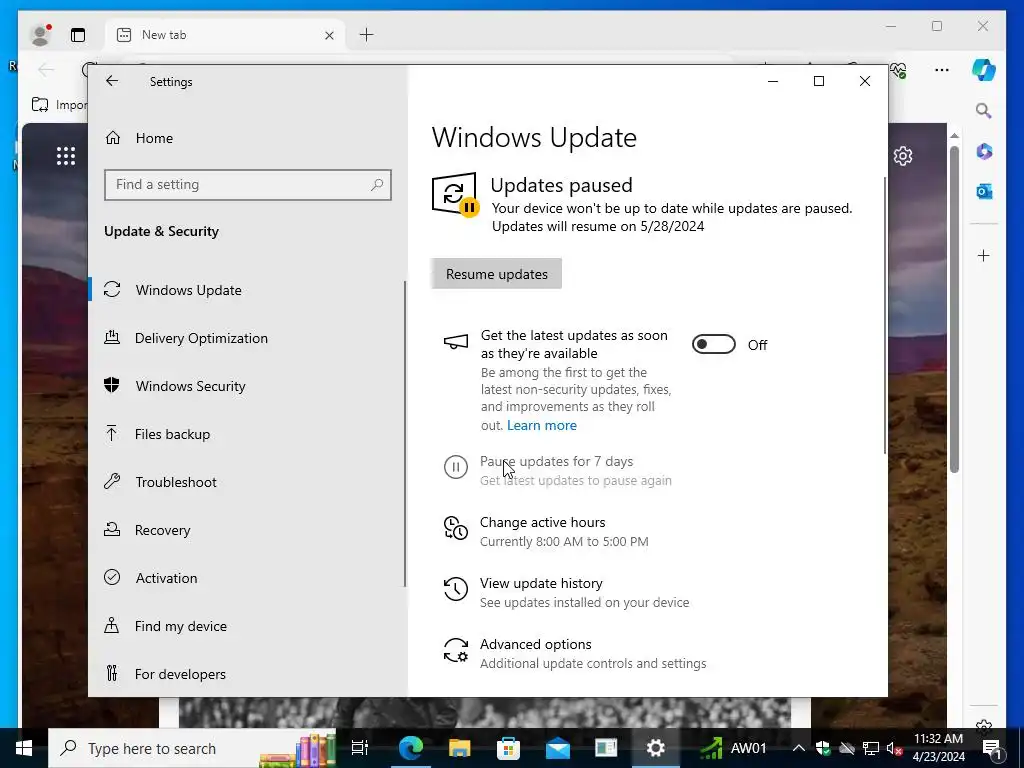
Task: Click the taskbar search box
Action: pos(193,748)
